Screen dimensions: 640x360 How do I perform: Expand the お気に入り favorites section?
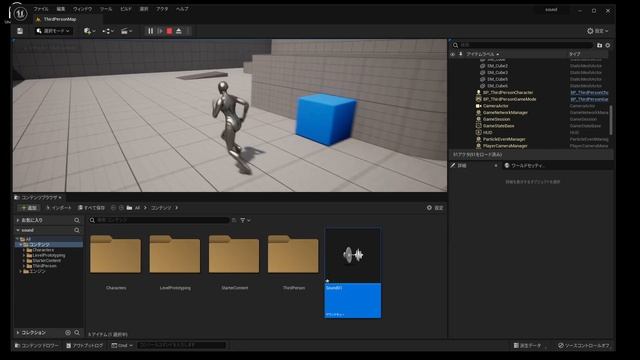click(x=18, y=220)
